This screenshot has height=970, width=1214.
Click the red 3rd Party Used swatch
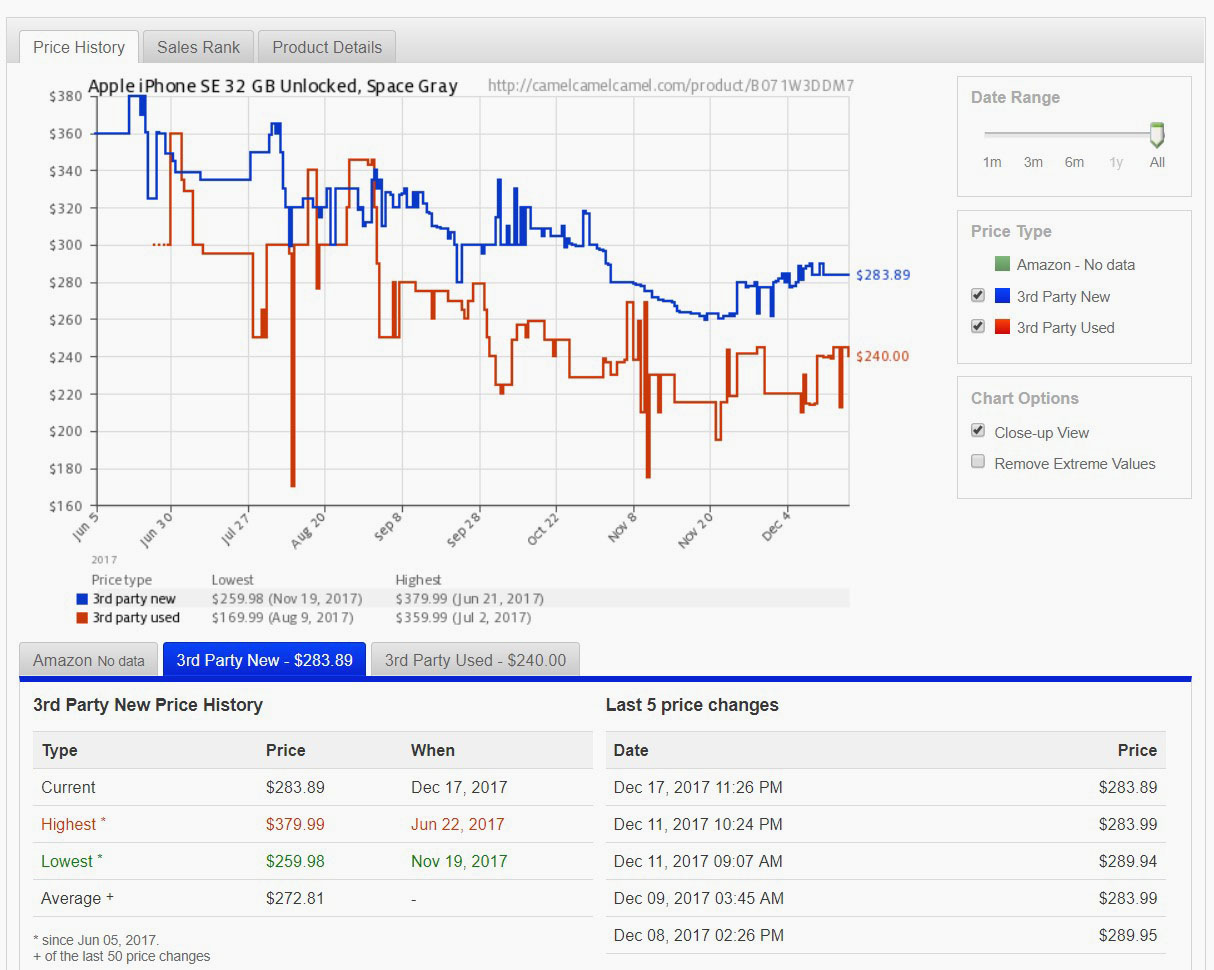1002,327
